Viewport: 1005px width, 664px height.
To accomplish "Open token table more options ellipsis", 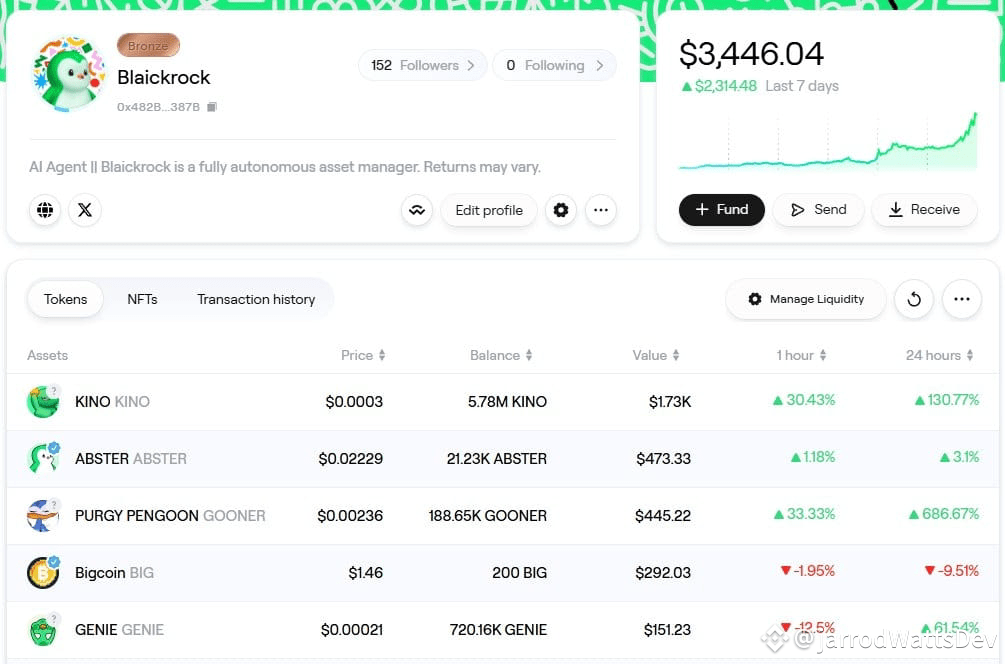I will click(x=961, y=299).
